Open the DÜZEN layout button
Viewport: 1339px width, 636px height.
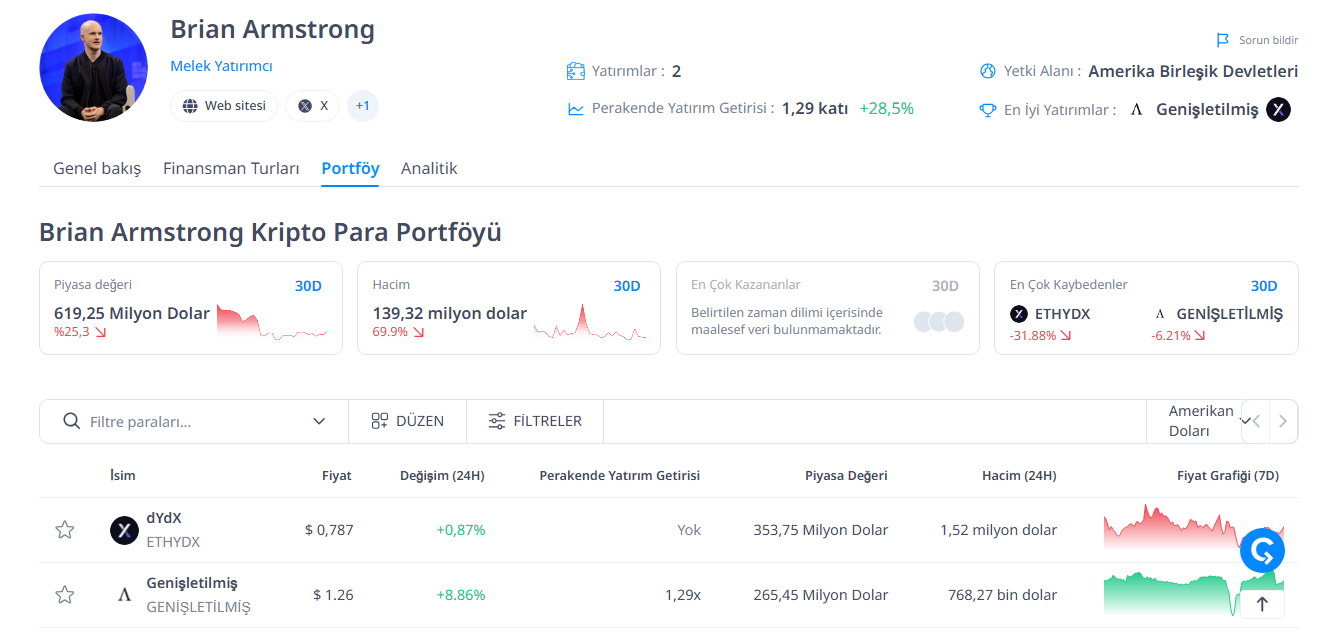click(x=407, y=421)
